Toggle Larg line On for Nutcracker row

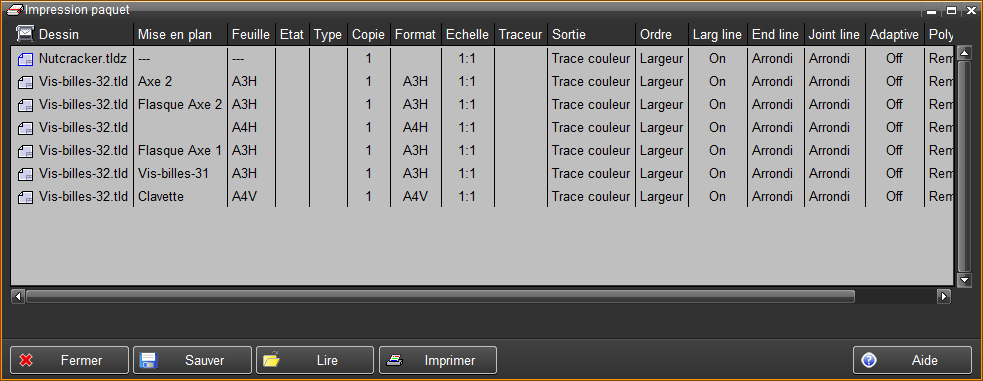click(x=717, y=59)
